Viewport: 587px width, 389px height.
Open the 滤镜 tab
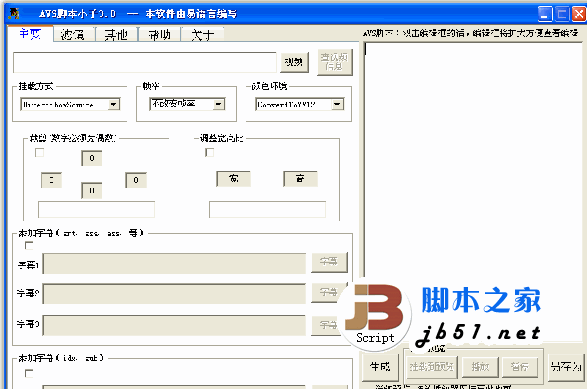[x=74, y=35]
